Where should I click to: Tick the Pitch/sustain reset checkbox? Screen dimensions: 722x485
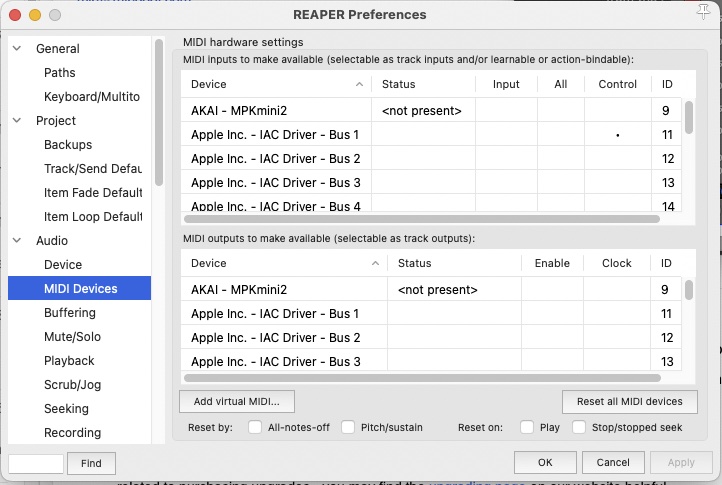tap(348, 427)
